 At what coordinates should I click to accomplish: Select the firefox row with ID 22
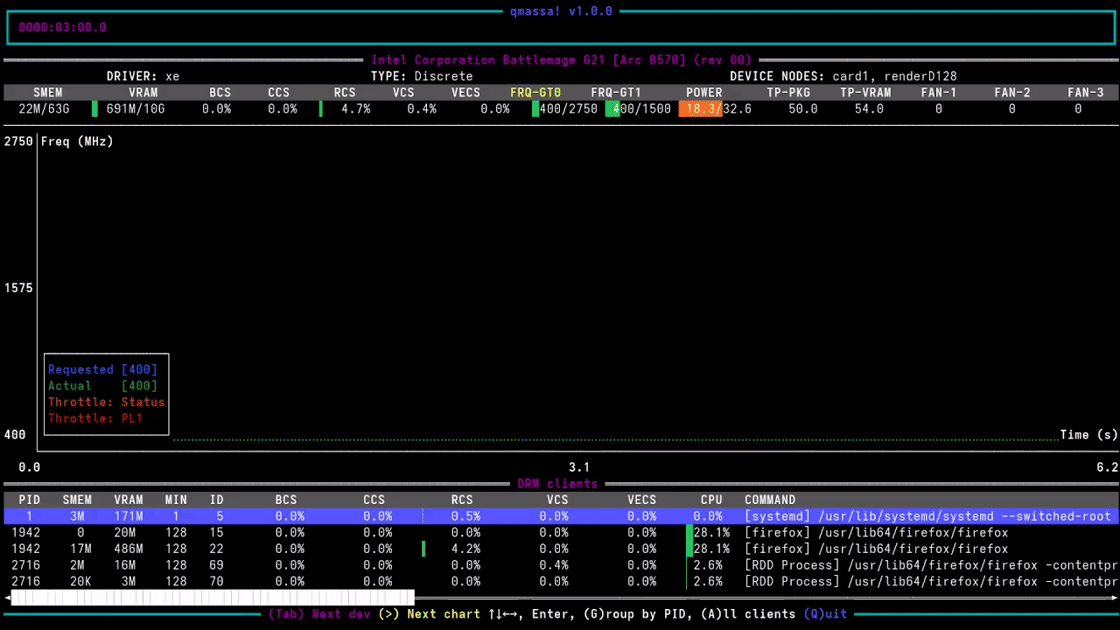(560, 549)
